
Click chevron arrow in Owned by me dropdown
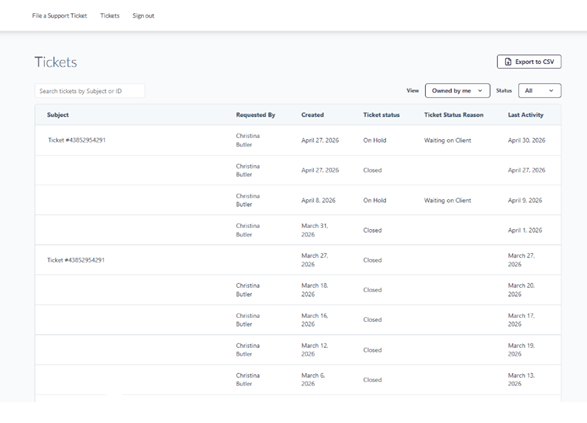tap(480, 91)
